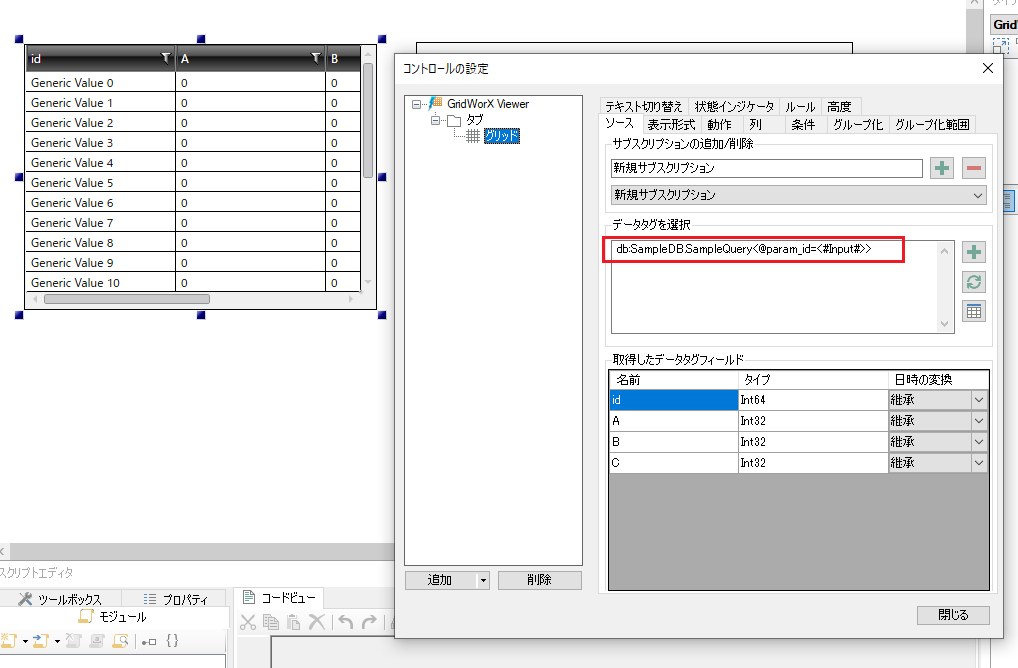Remove the subscription using the red minus icon
The width and height of the screenshot is (1018, 668).
pyautogui.click(x=972, y=168)
